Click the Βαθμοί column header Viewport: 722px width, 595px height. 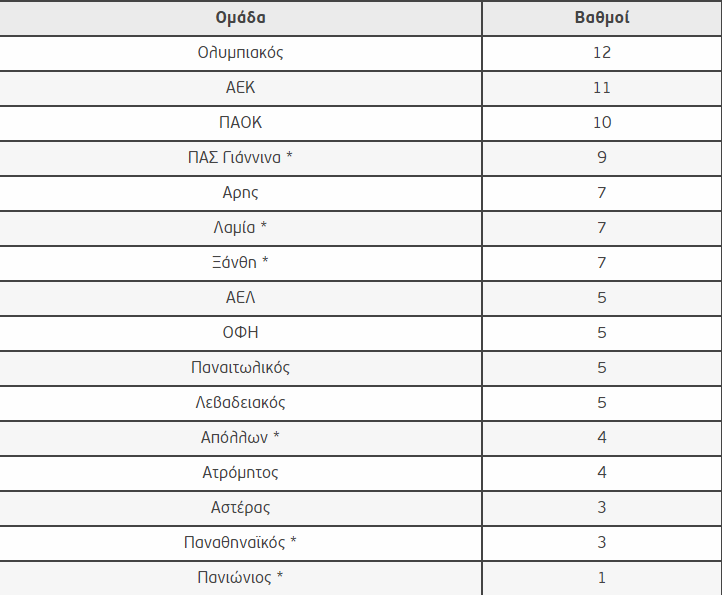coord(602,18)
